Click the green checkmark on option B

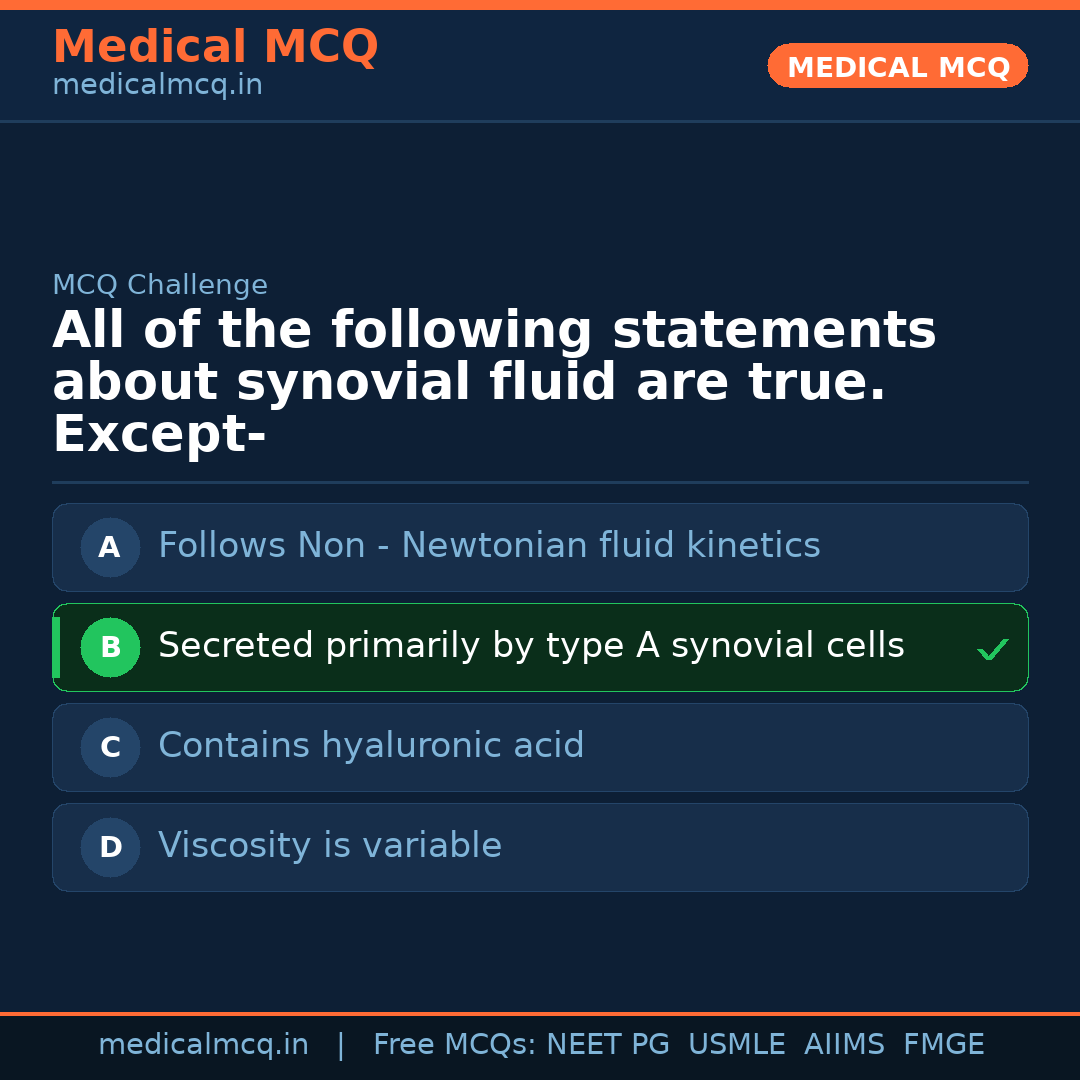coord(993,650)
